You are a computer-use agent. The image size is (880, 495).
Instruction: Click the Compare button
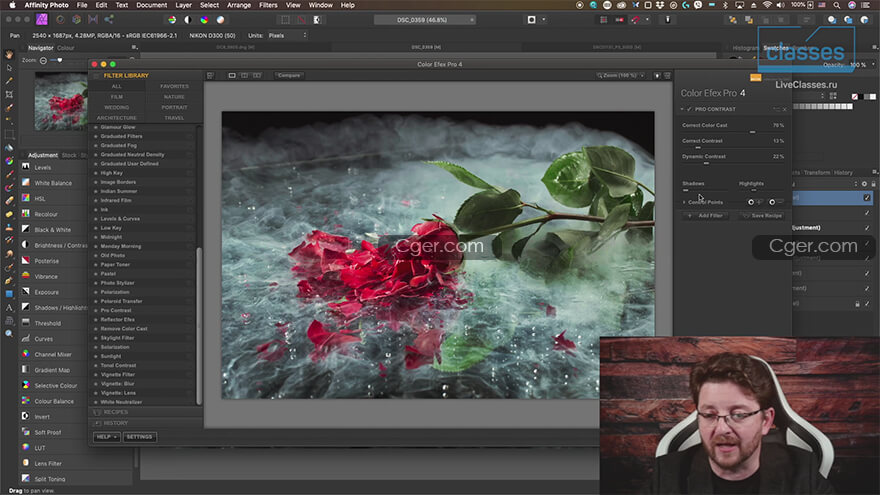tap(289, 75)
